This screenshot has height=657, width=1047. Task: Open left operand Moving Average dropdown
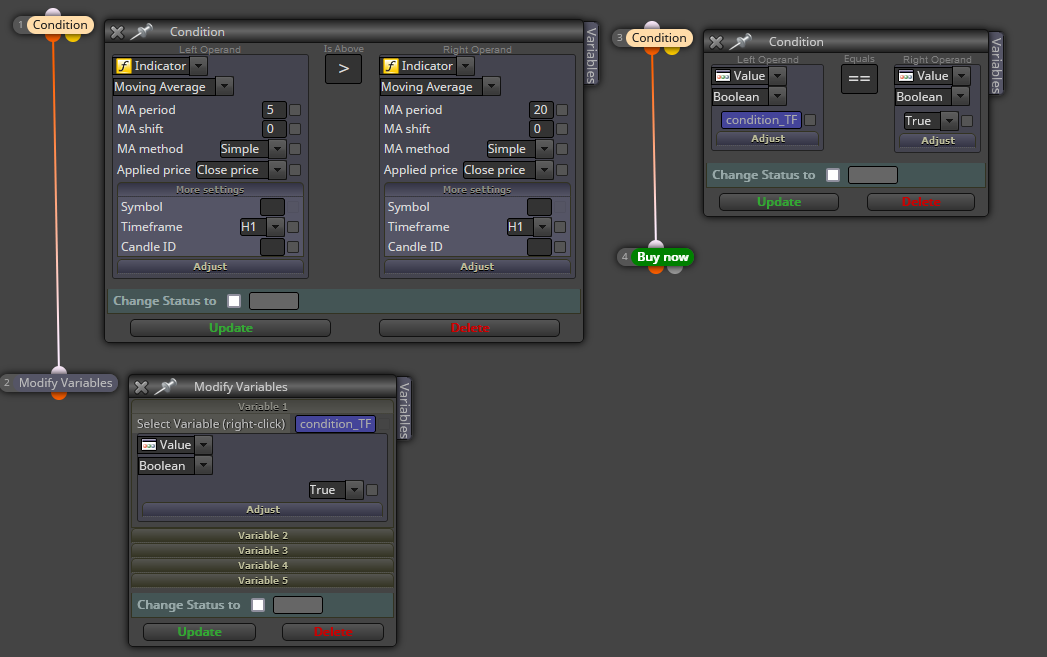[x=224, y=87]
